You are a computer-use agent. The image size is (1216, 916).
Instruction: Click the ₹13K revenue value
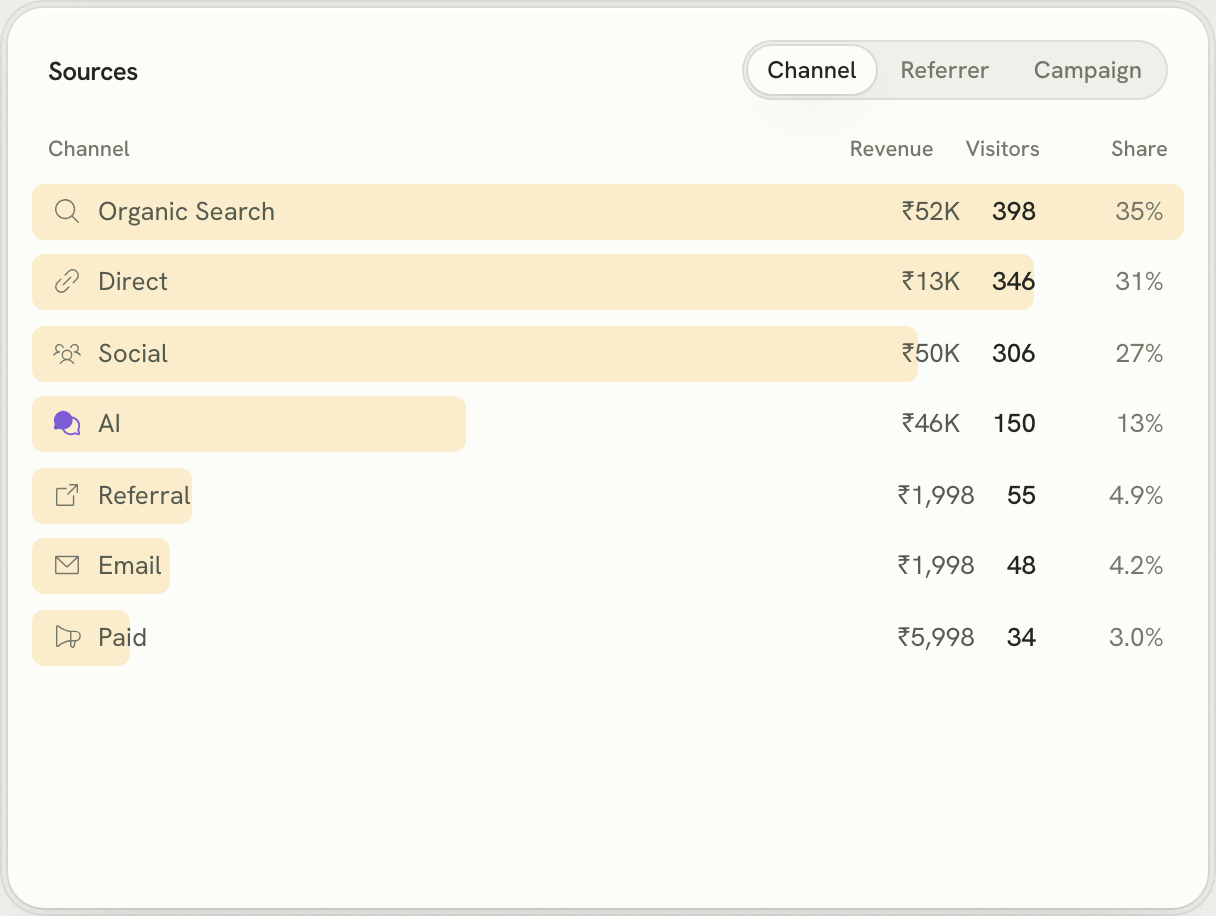pyautogui.click(x=930, y=282)
